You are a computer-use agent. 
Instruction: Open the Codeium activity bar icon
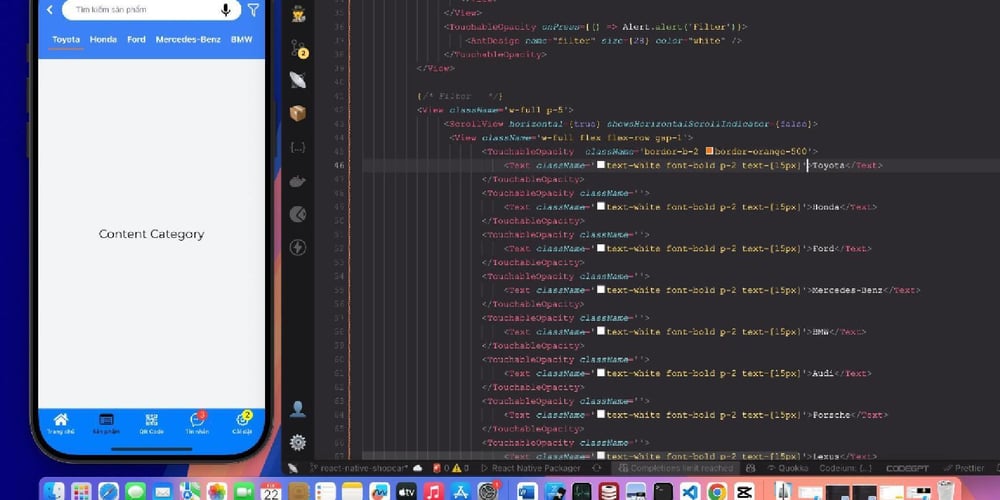(x=298, y=214)
